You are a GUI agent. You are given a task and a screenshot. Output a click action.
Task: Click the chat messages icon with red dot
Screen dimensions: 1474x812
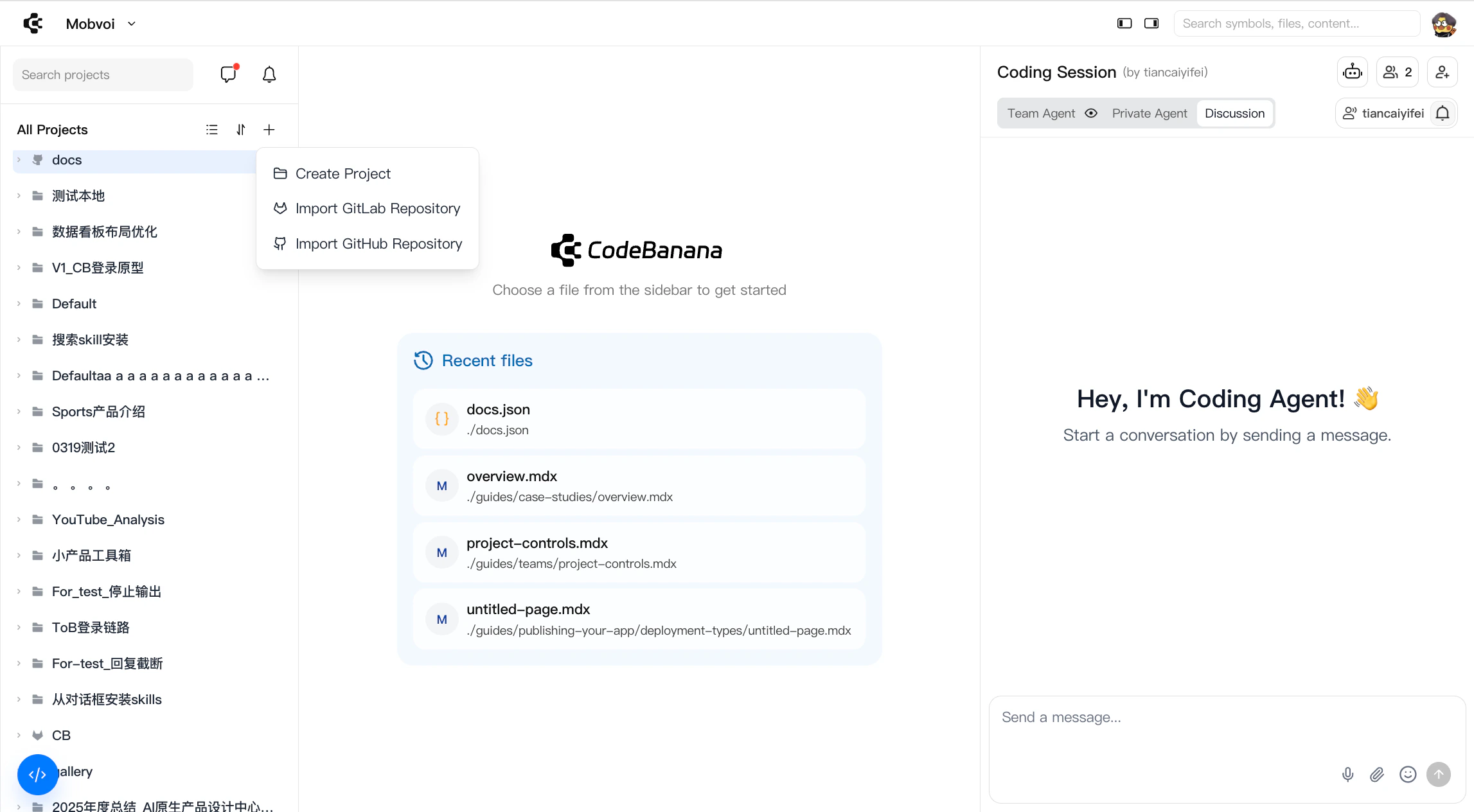228,75
